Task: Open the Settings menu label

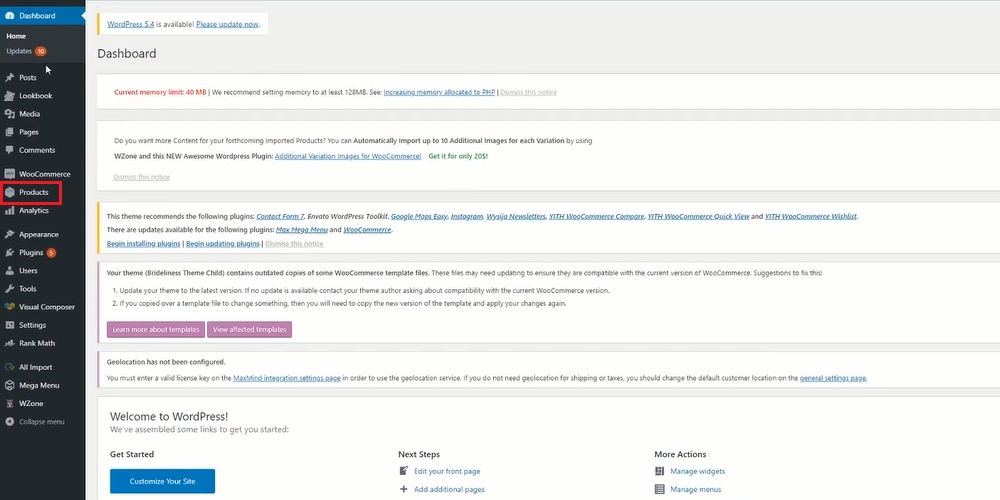Action: click(33, 325)
